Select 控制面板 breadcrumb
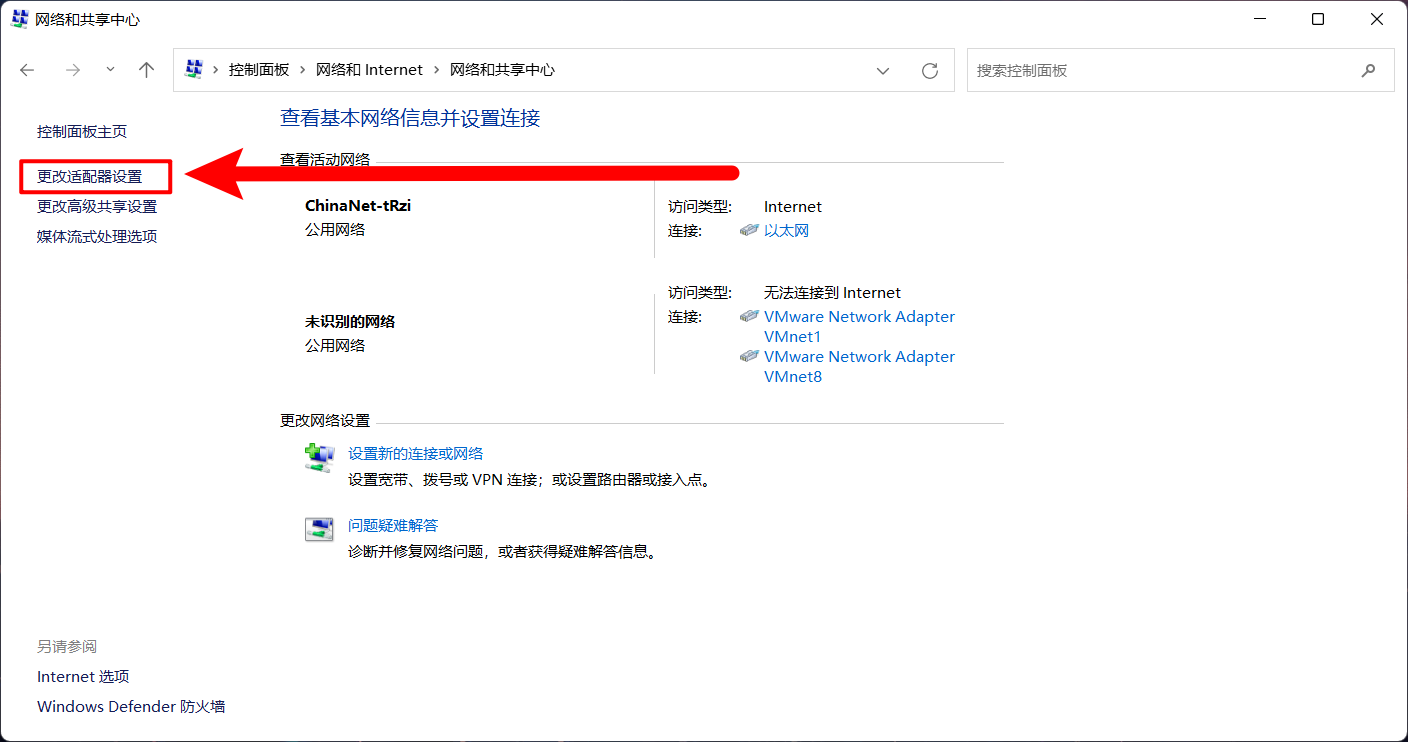The width and height of the screenshot is (1408, 742). pyautogui.click(x=259, y=70)
